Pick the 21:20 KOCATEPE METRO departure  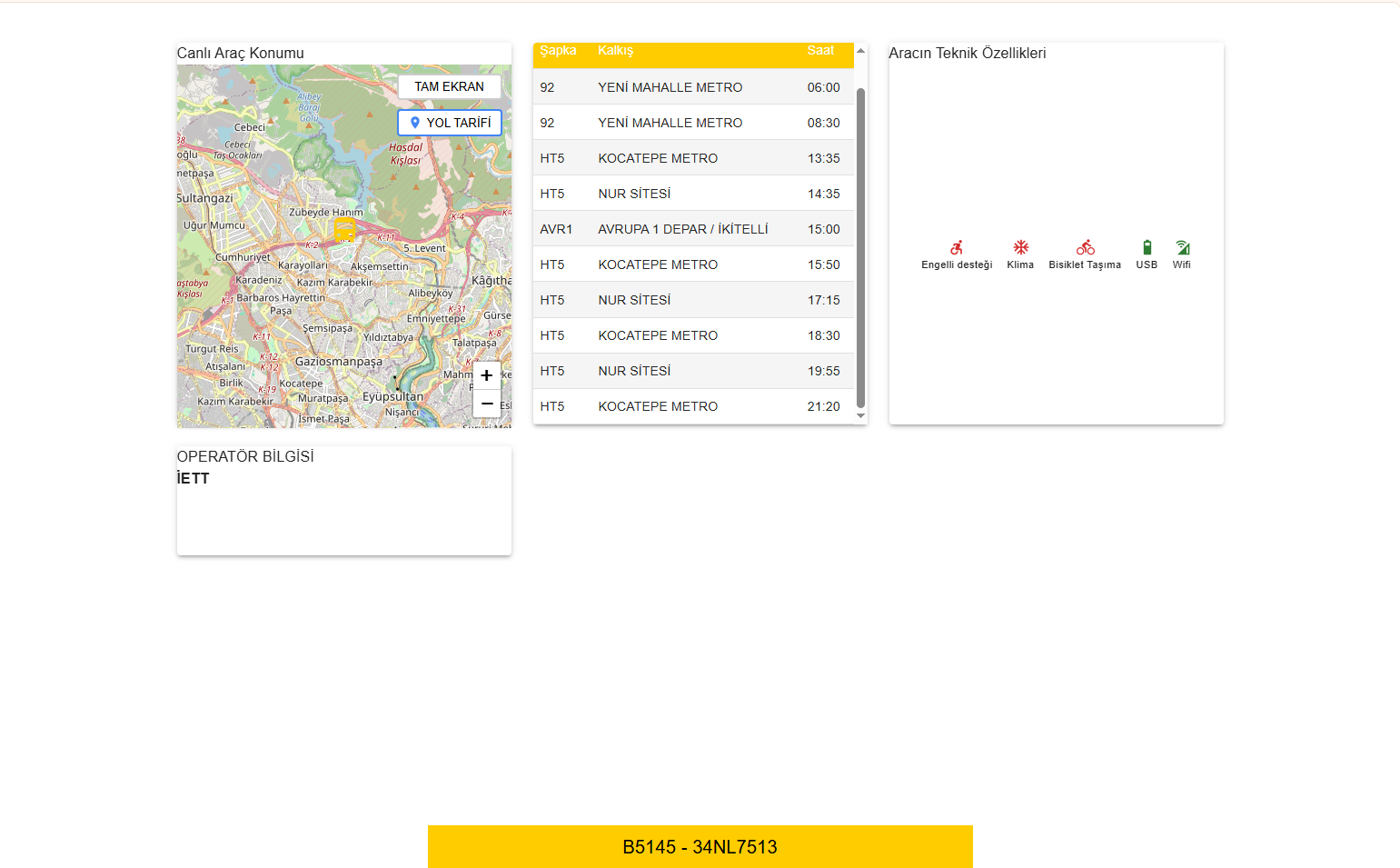692,406
